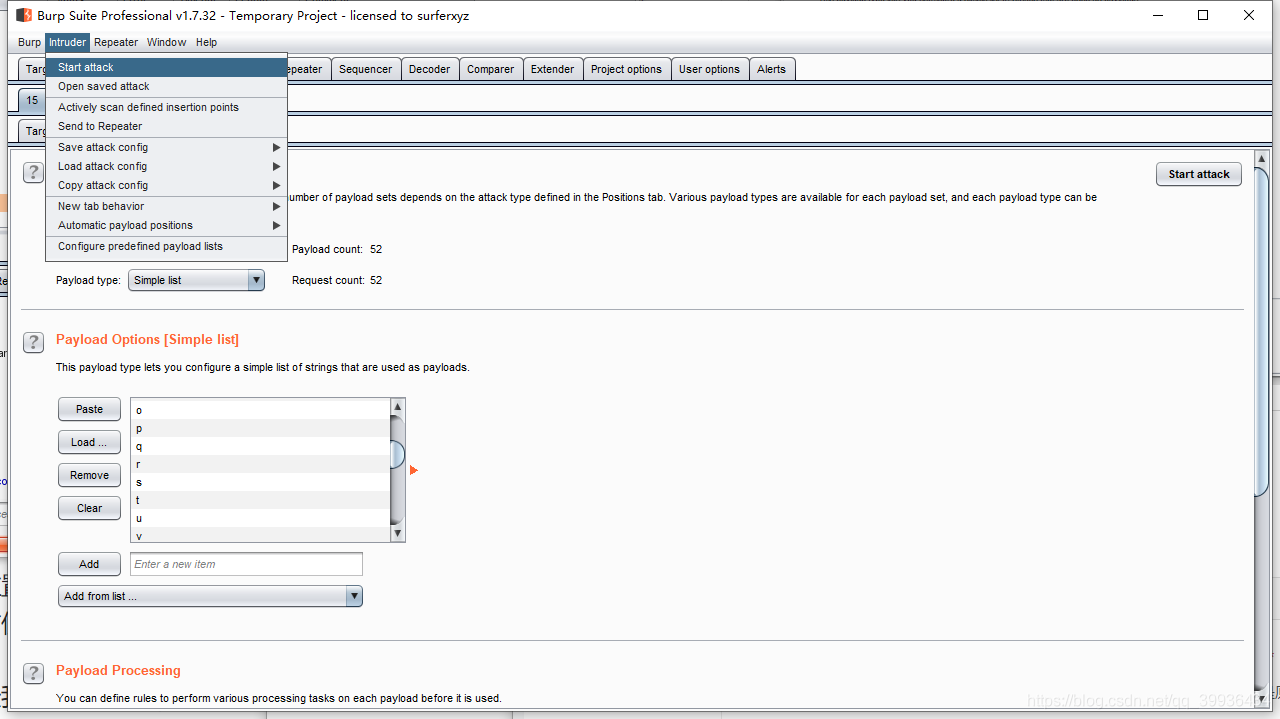
Task: Switch to the Project options tab
Action: click(x=626, y=69)
